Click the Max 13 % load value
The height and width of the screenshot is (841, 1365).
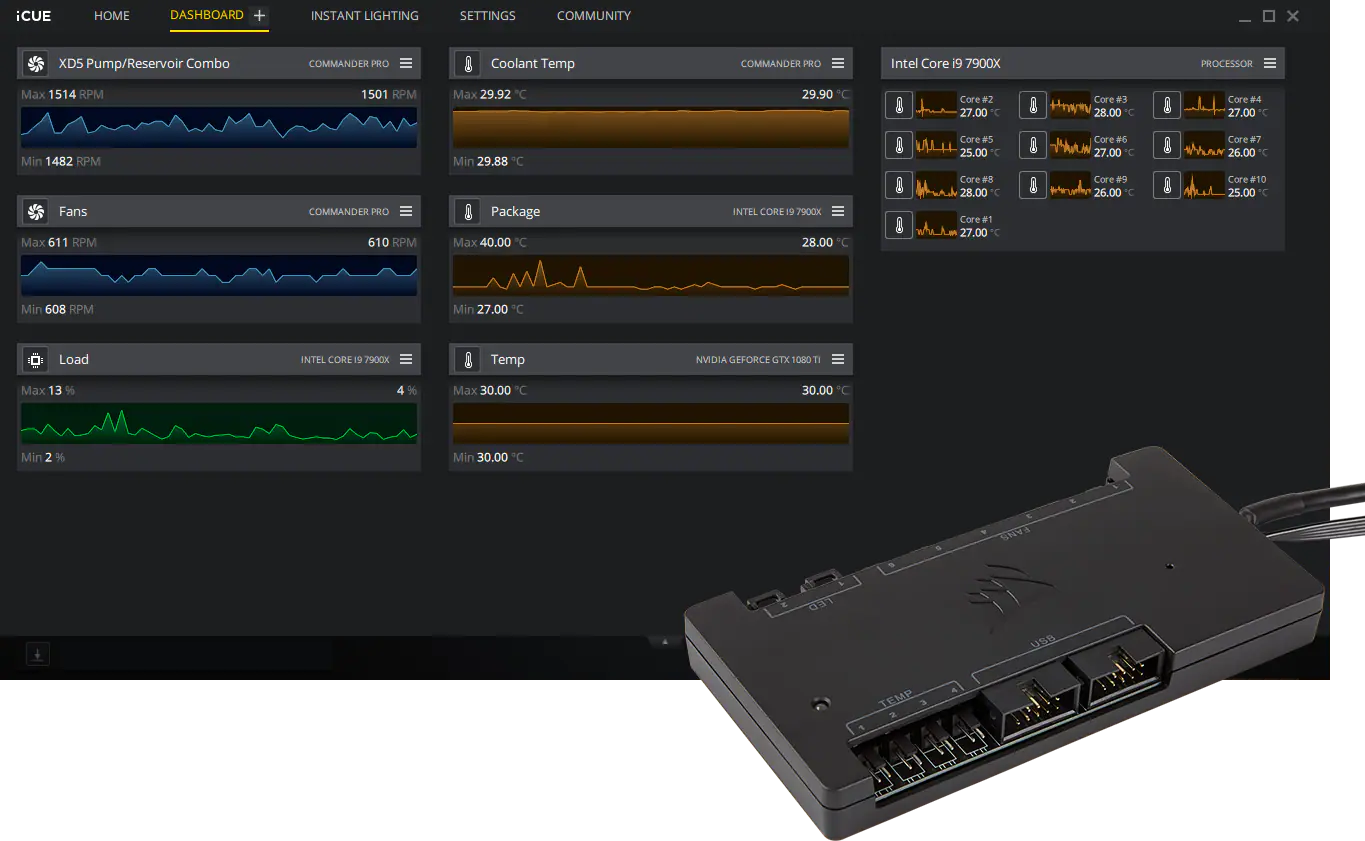[48, 391]
